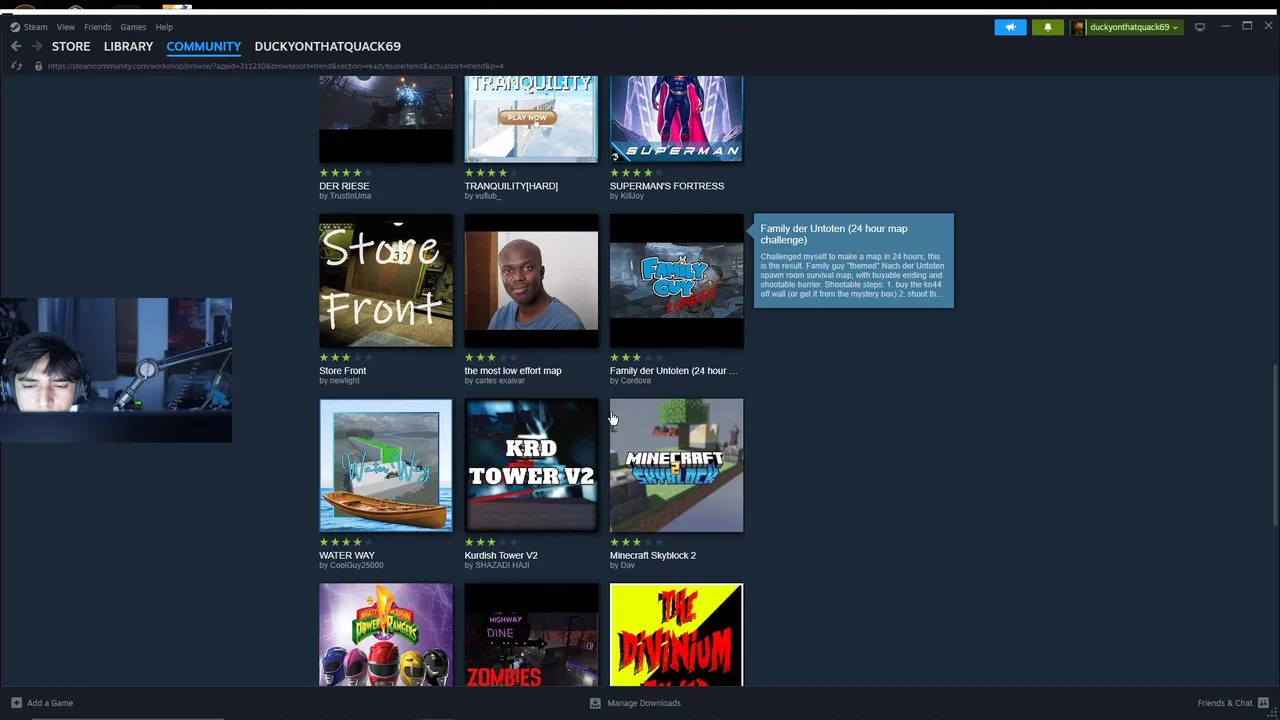The width and height of the screenshot is (1280, 720).
Task: Open the announcements megaphone button
Action: 1010,27
